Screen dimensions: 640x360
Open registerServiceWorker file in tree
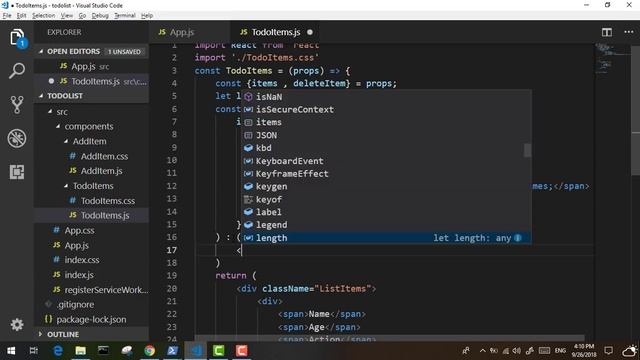tap(91, 290)
